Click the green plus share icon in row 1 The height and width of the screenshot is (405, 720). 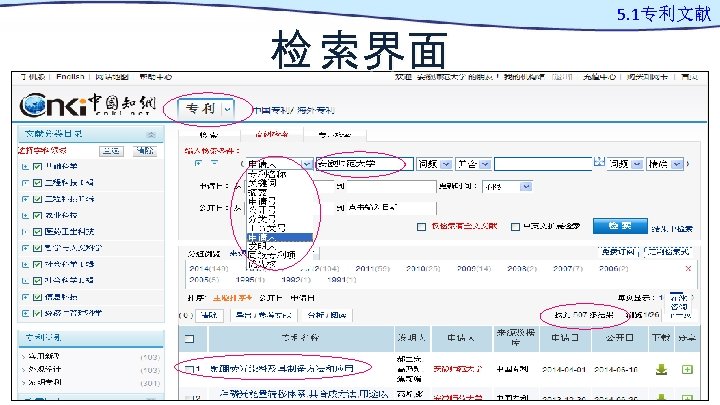coord(687,369)
